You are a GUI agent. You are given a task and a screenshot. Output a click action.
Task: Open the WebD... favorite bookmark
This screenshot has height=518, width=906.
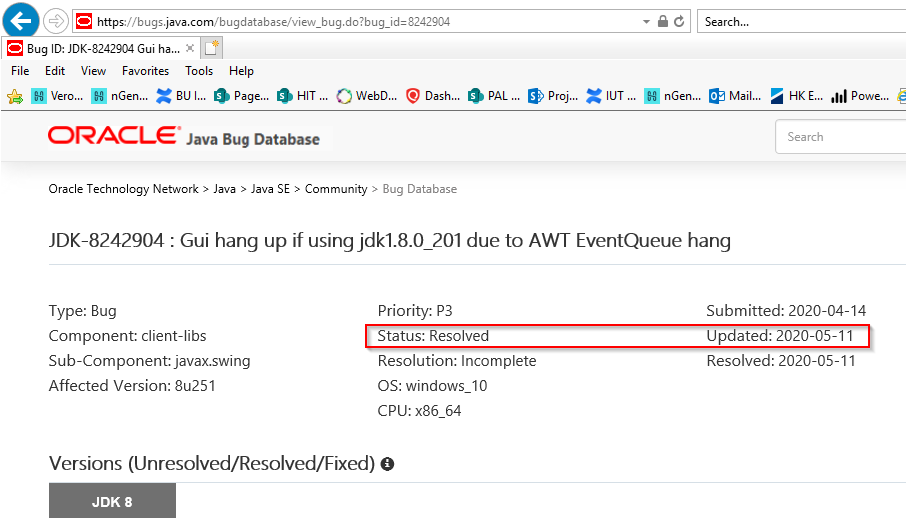tap(368, 96)
